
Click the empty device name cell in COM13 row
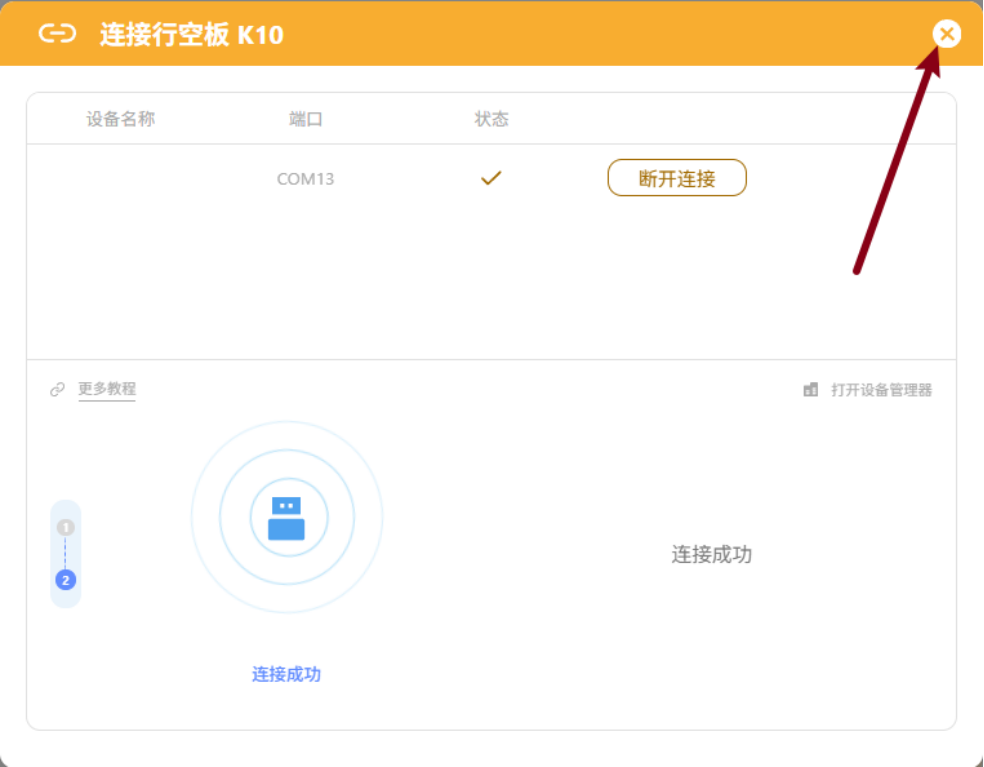pos(121,179)
